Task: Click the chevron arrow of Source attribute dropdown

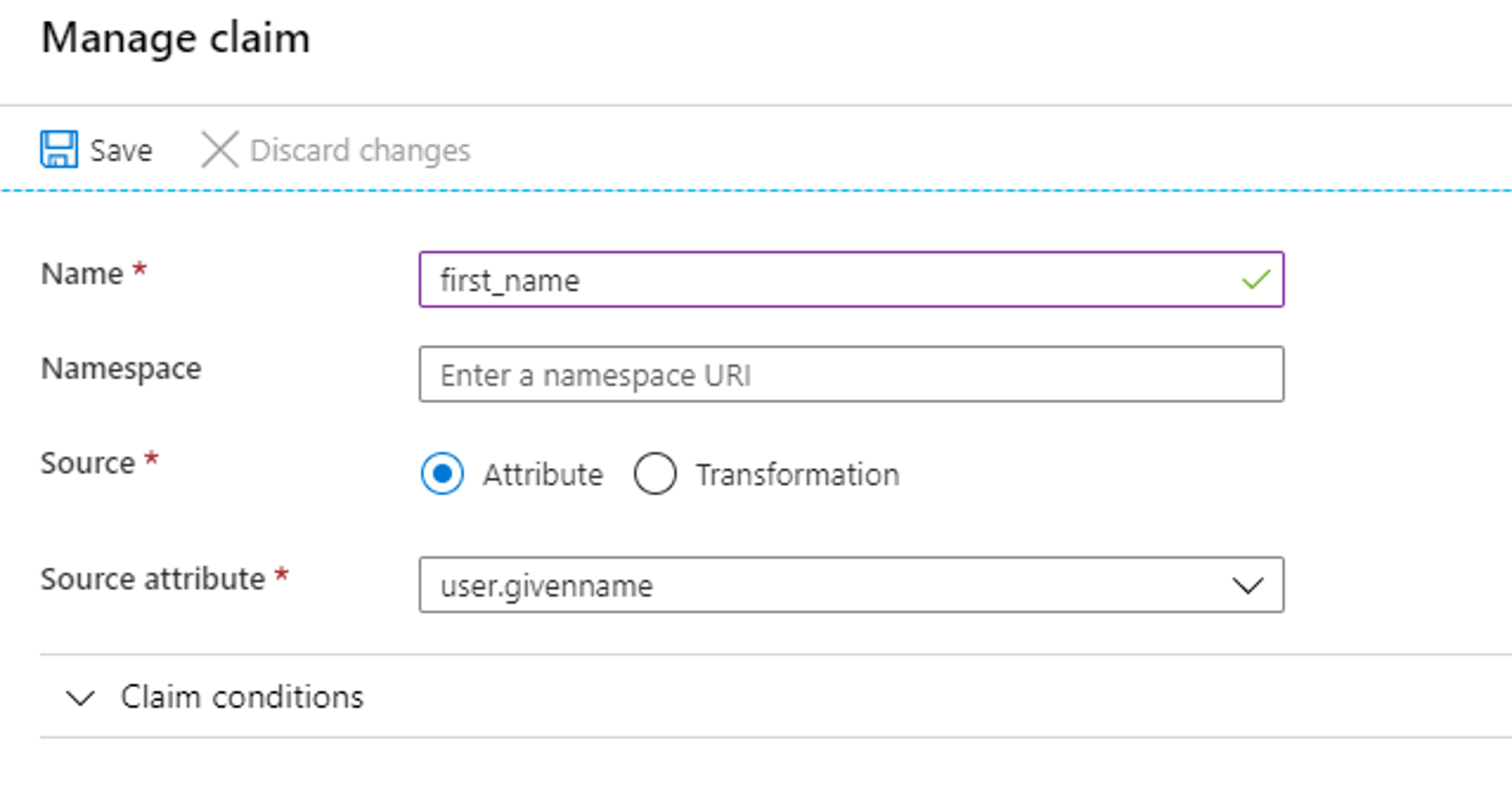Action: point(1247,586)
